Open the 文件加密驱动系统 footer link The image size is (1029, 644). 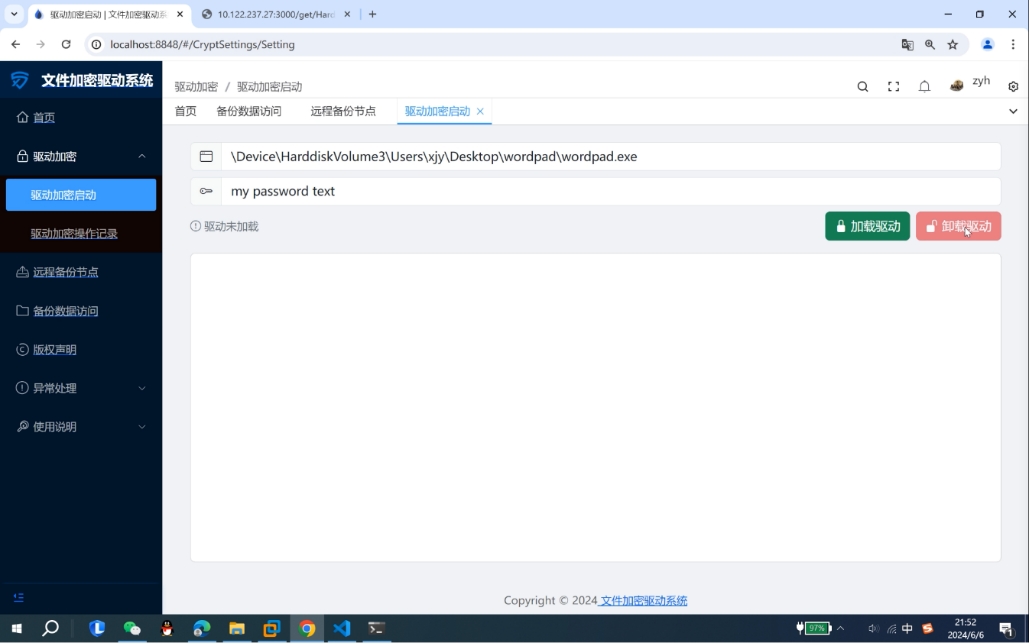(643, 601)
